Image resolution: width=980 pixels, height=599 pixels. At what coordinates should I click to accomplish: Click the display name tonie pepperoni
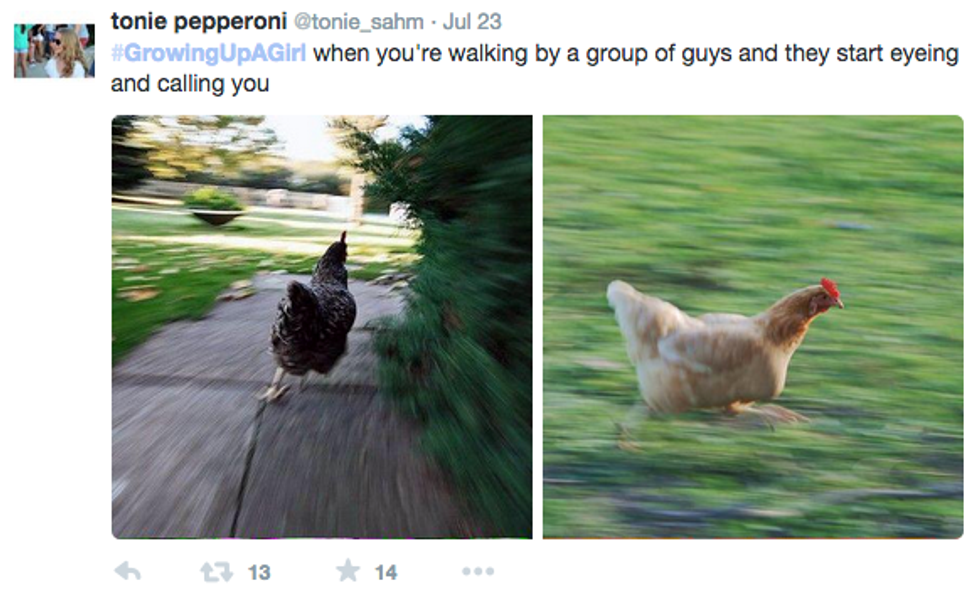click(199, 21)
